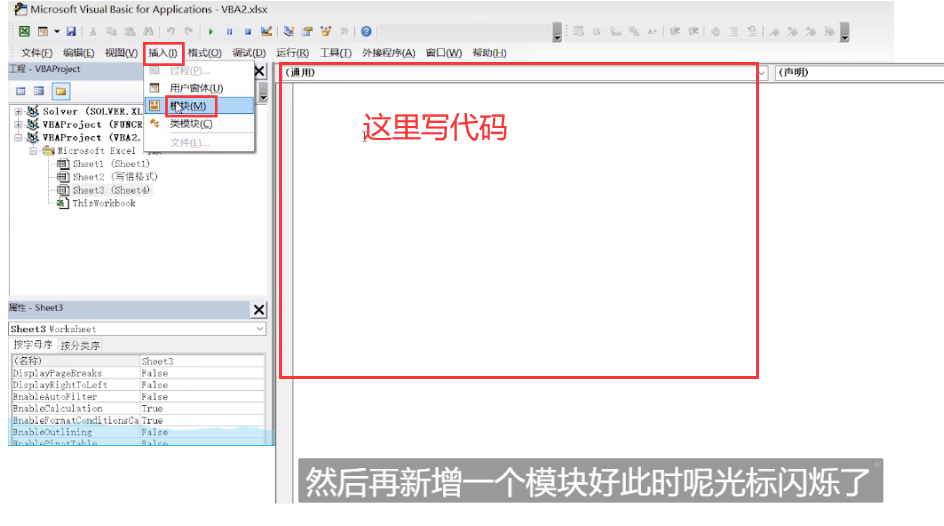Collapse the VBAProject (VBA2. project node
The width and height of the screenshot is (944, 526).
point(18,138)
